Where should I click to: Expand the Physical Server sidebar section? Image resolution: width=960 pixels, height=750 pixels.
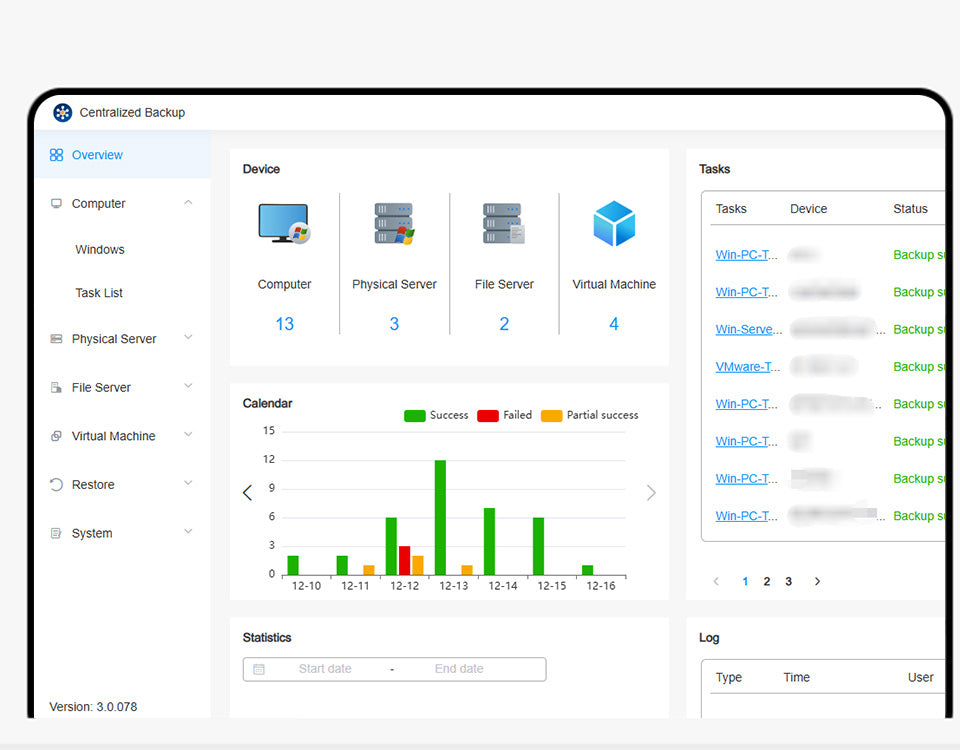(188, 338)
